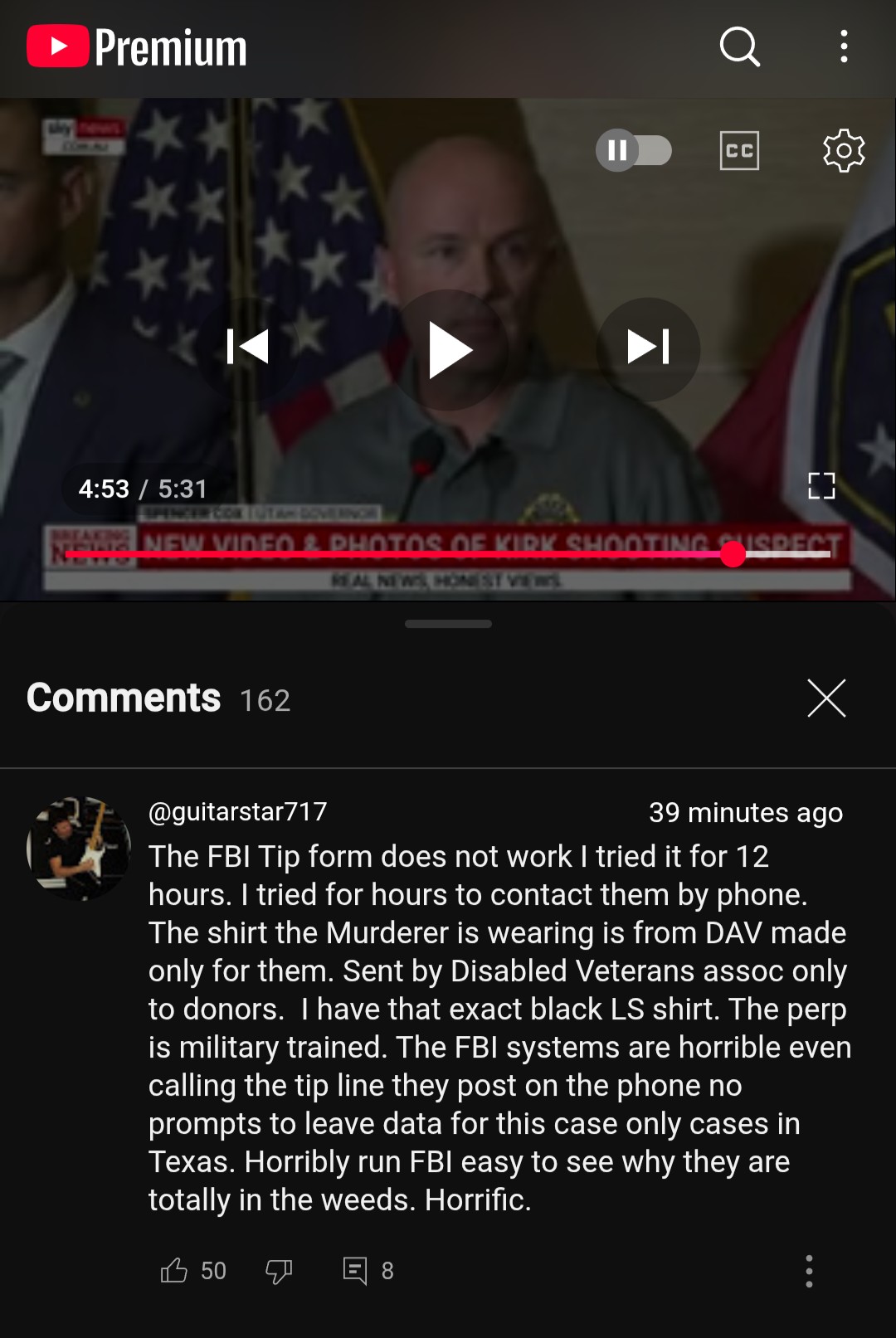The height and width of the screenshot is (1338, 896).
Task: Tap the comments panel drag handle
Action: (x=448, y=624)
